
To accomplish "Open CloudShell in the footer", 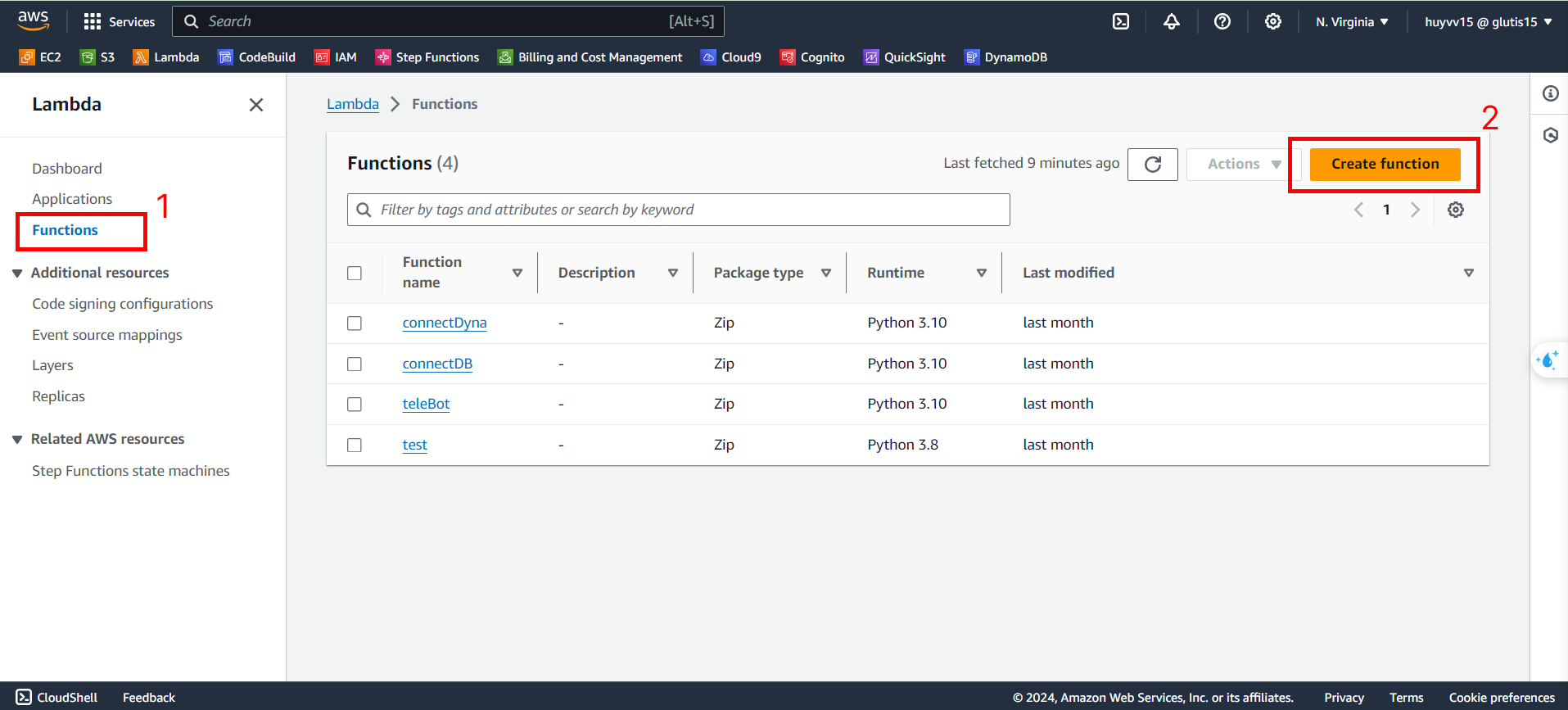I will [x=56, y=697].
